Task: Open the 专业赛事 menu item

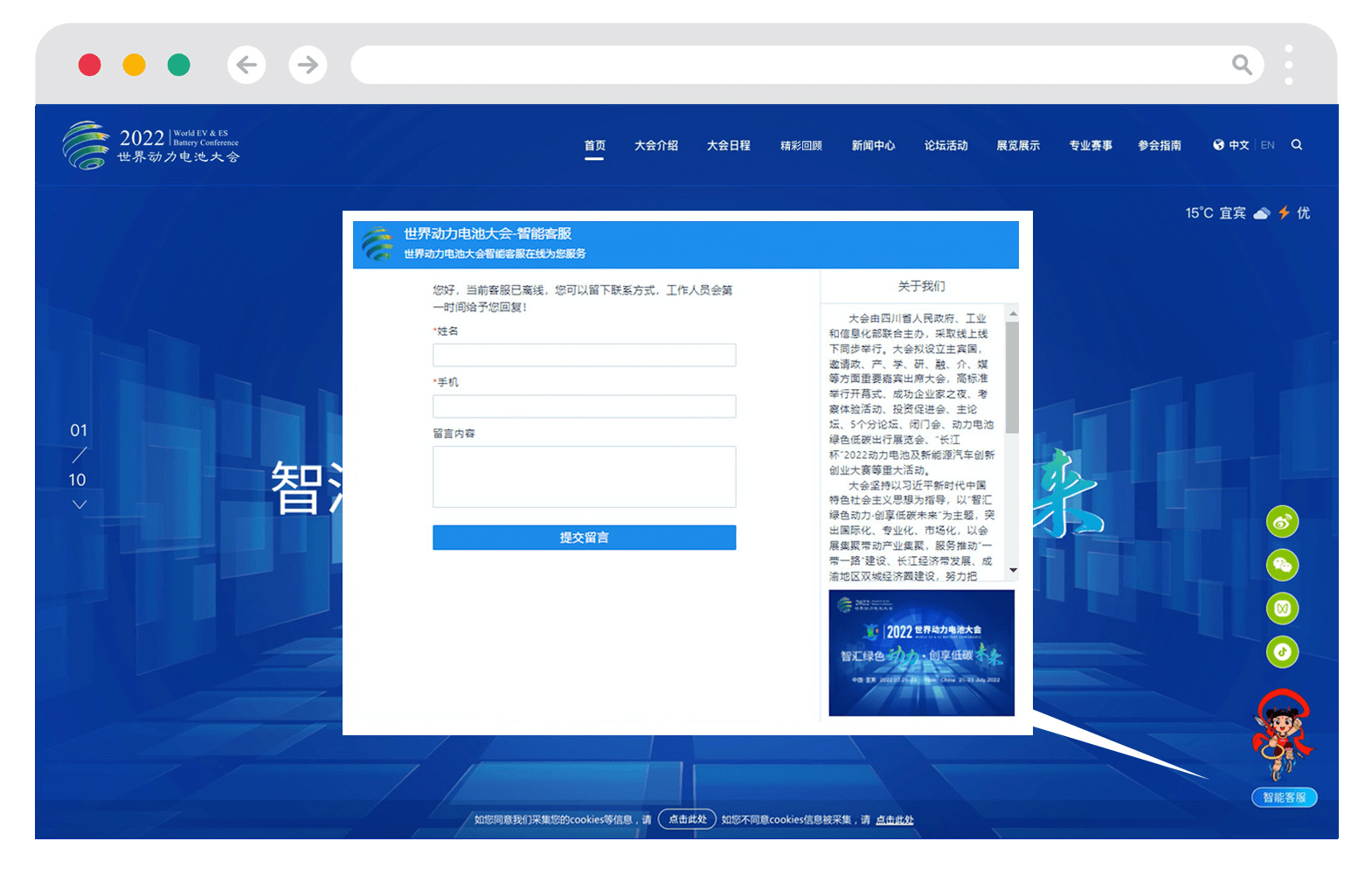Action: (1091, 145)
